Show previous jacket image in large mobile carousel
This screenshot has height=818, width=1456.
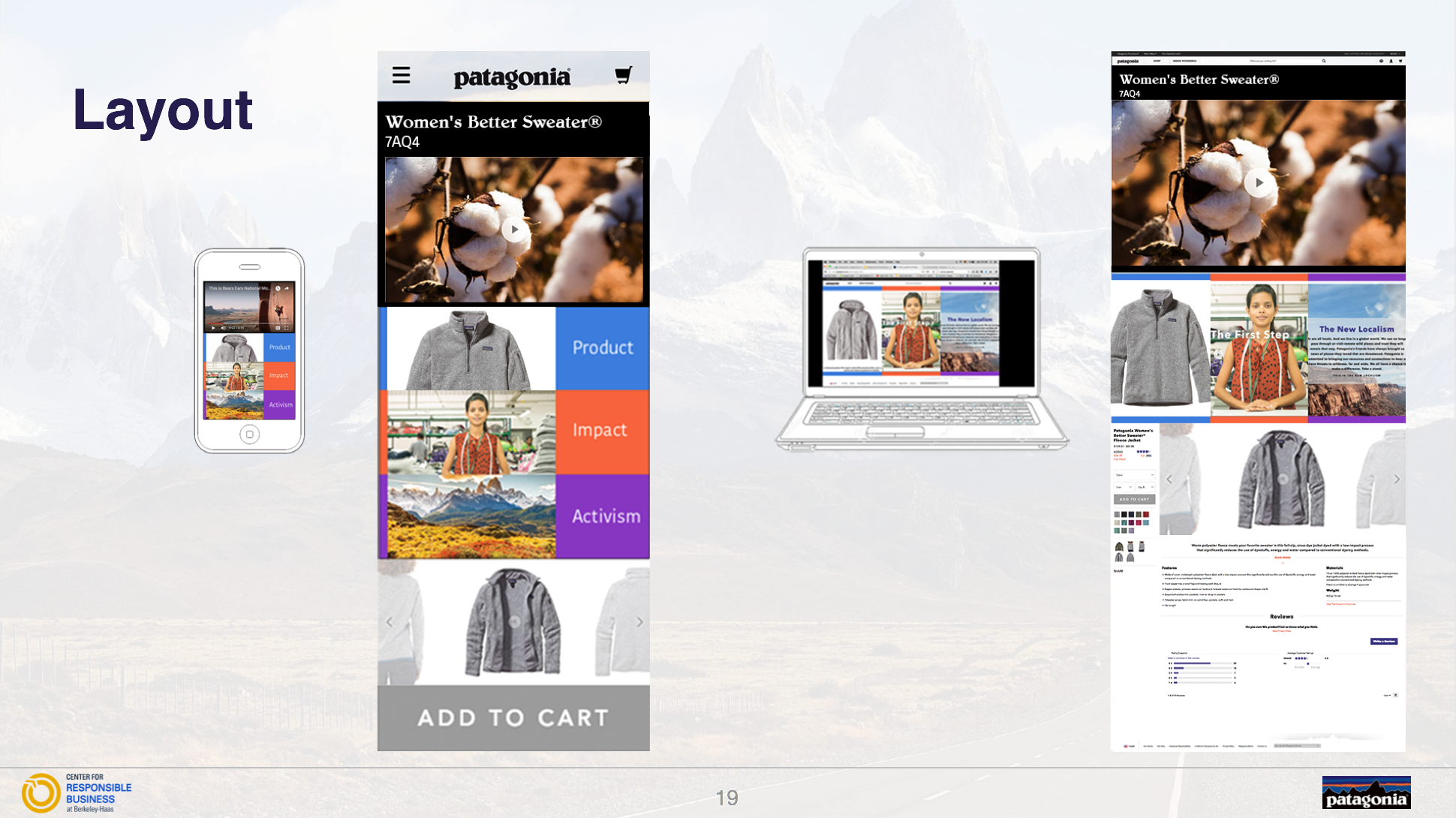coord(389,621)
